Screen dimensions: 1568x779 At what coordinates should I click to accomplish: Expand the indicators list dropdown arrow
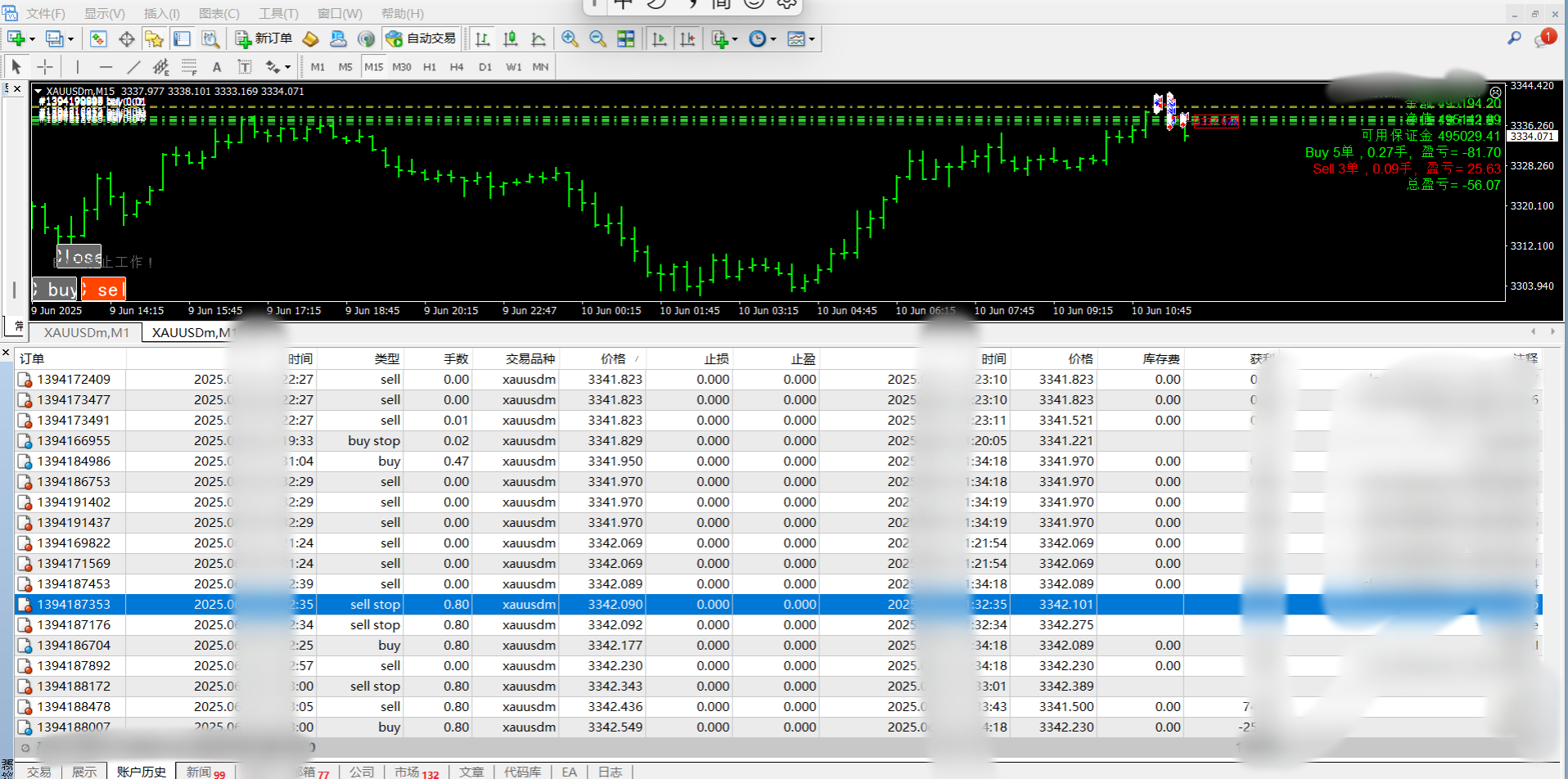pyautogui.click(x=734, y=39)
